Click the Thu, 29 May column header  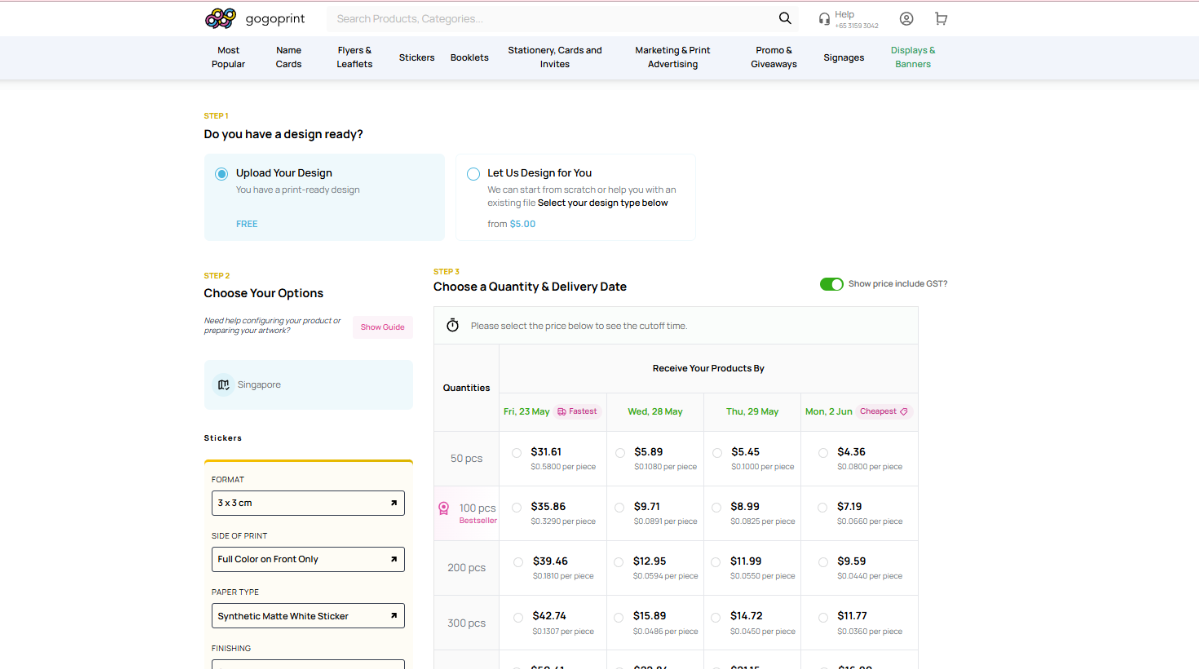tap(752, 411)
